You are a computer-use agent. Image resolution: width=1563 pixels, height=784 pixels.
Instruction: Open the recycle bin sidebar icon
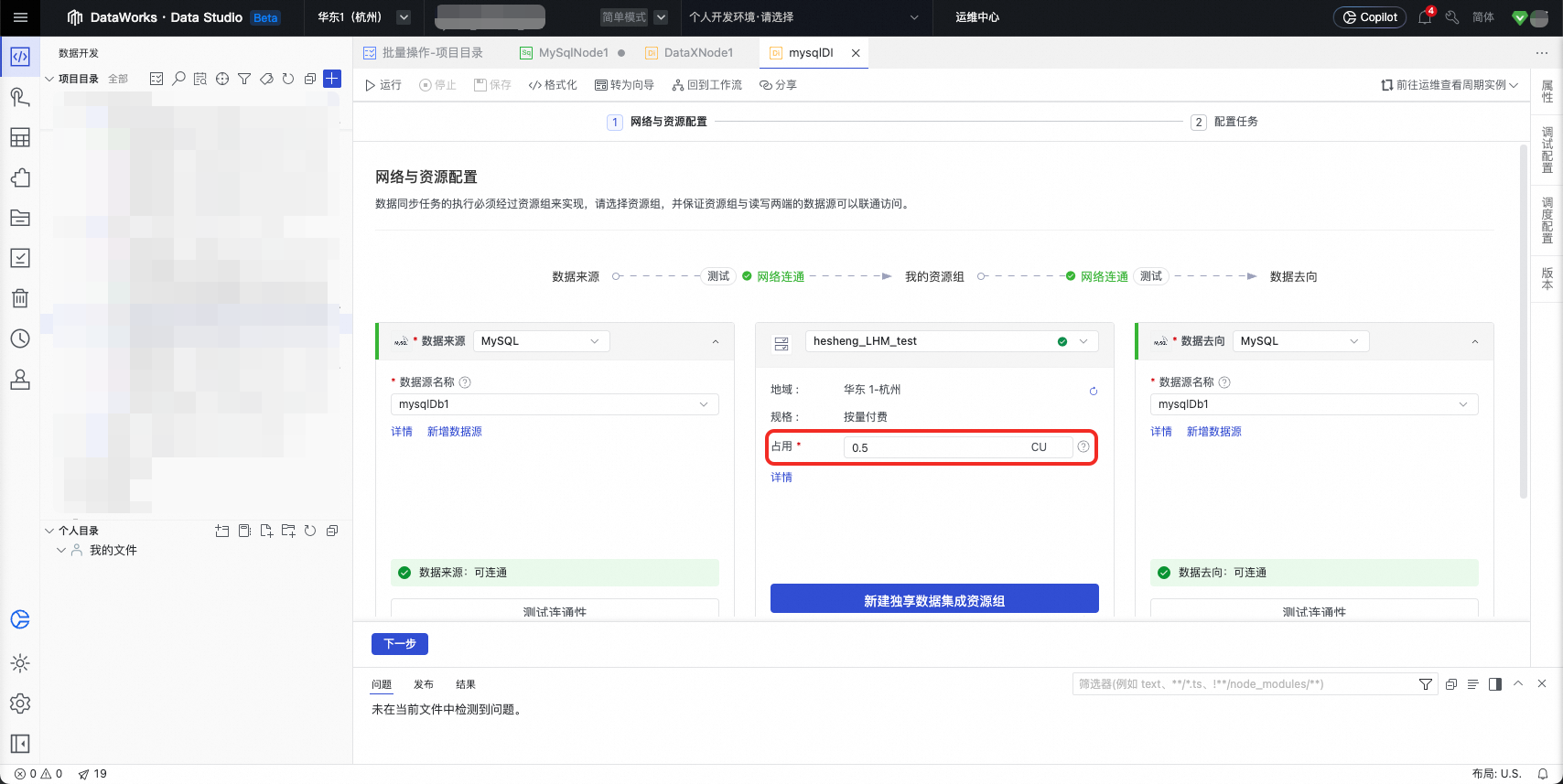[20, 298]
